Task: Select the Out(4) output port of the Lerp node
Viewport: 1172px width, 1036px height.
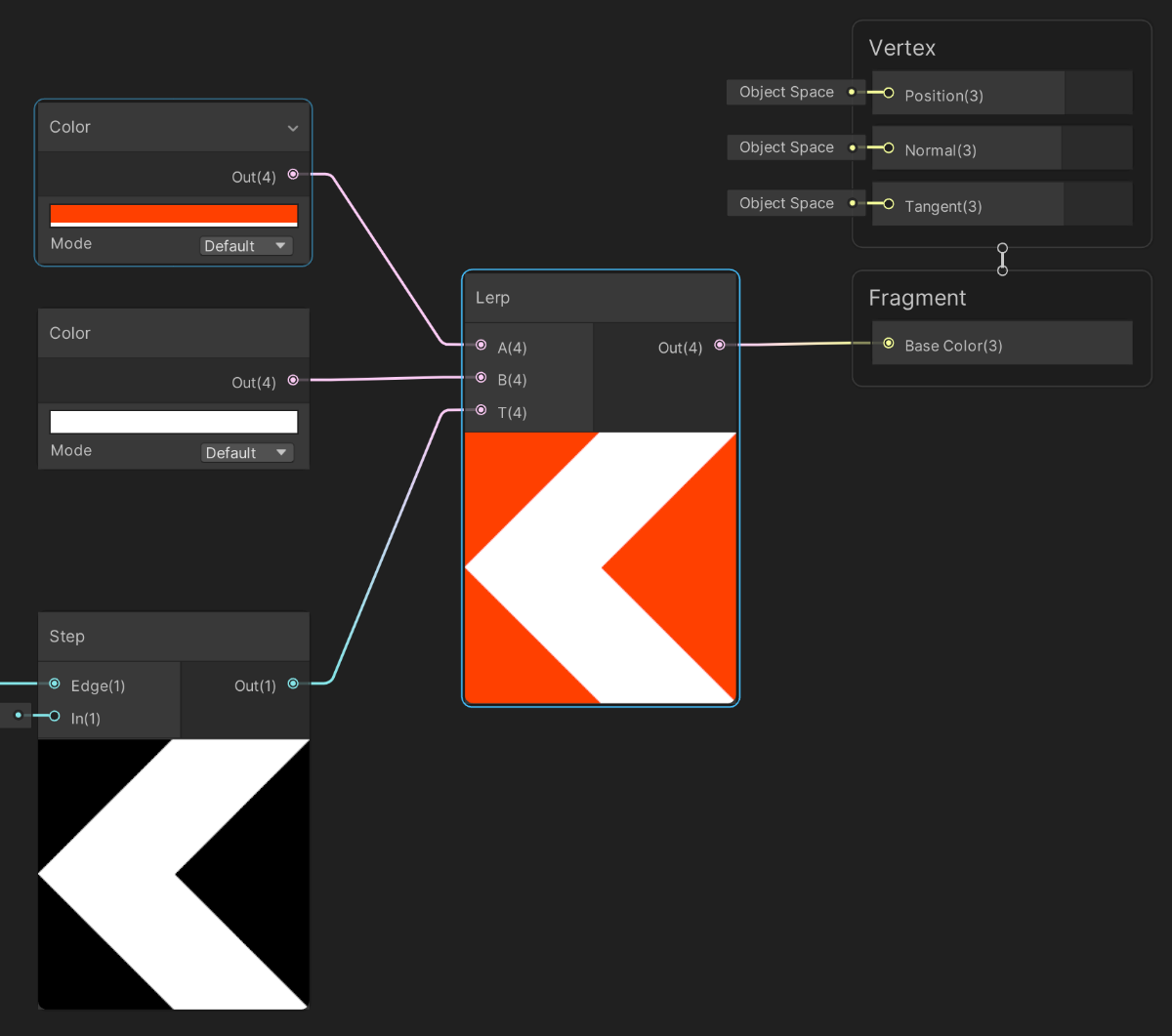Action: click(720, 344)
